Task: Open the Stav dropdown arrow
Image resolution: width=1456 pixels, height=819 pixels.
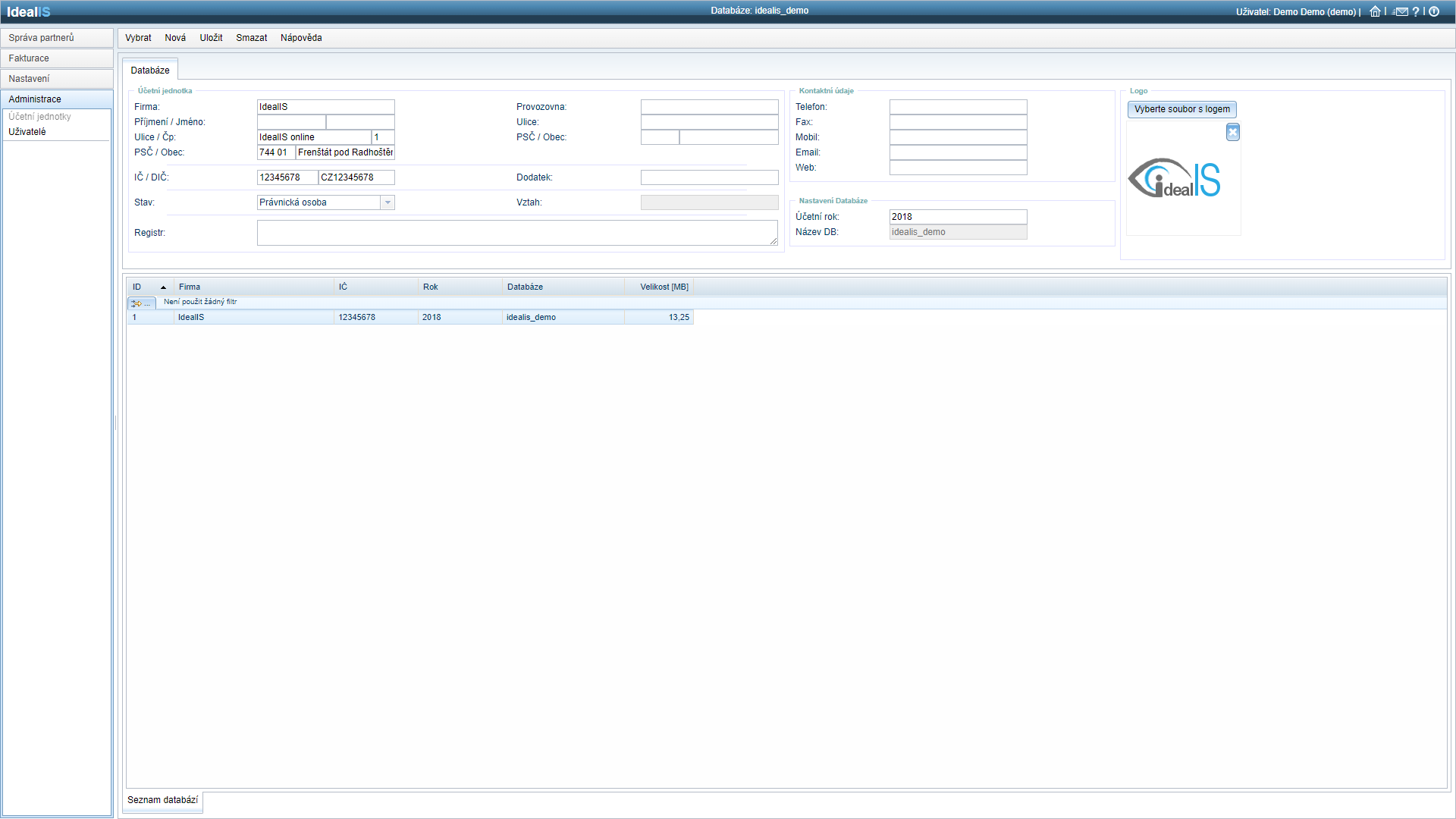Action: [388, 202]
